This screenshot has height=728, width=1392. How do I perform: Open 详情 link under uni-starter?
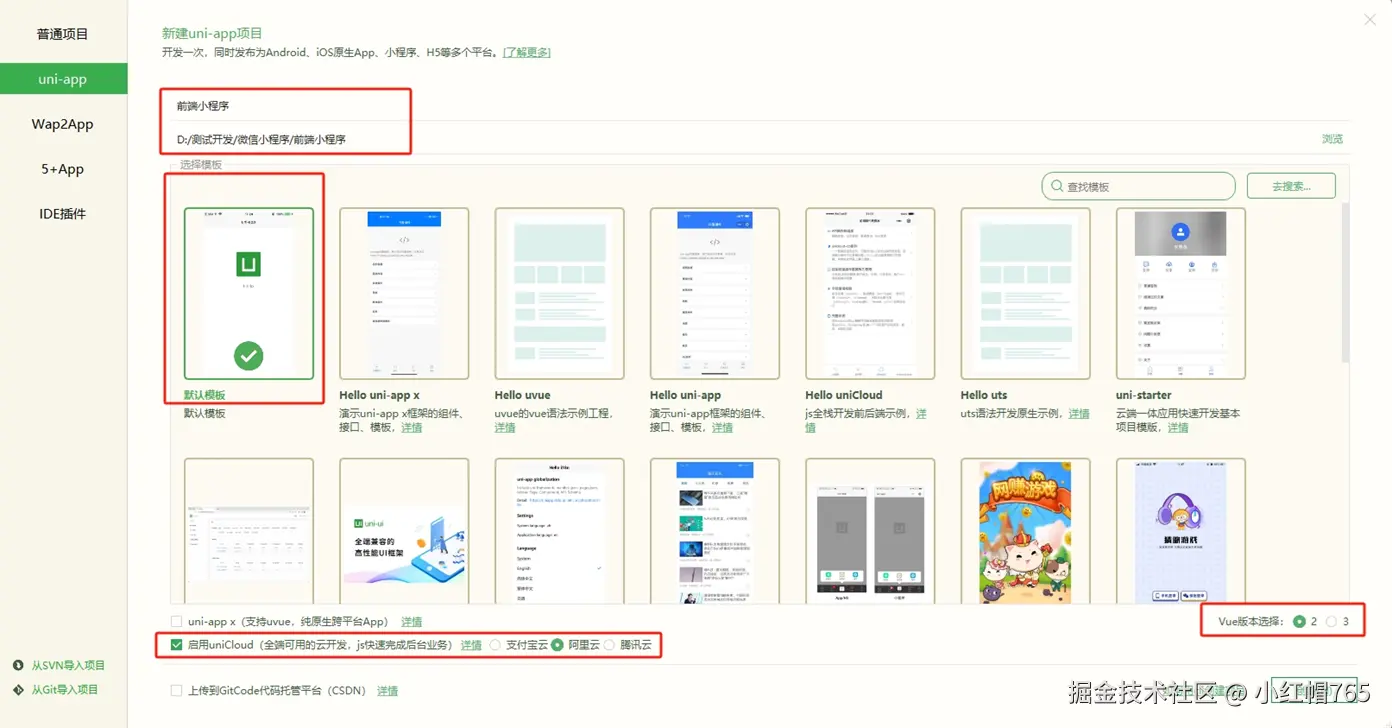point(1178,427)
